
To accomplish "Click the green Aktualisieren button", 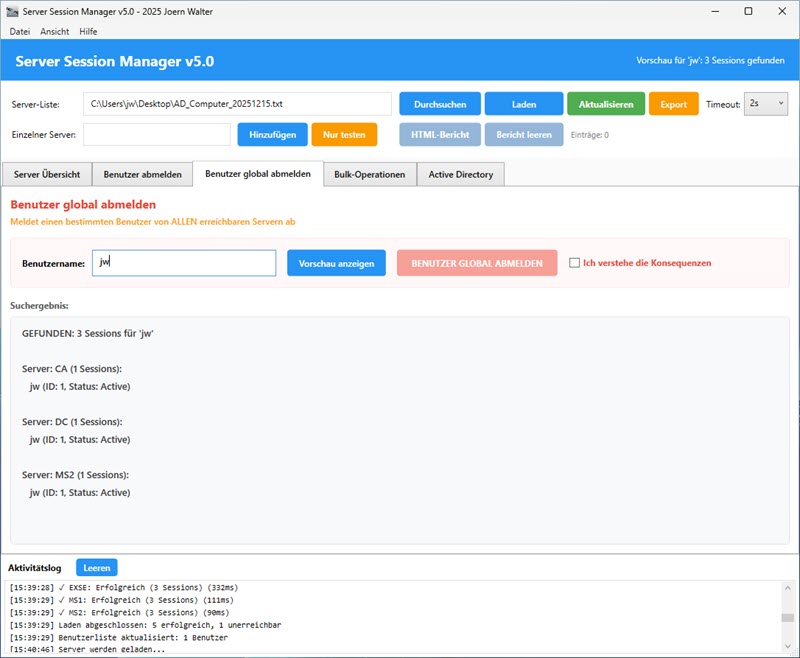I will tap(605, 104).
